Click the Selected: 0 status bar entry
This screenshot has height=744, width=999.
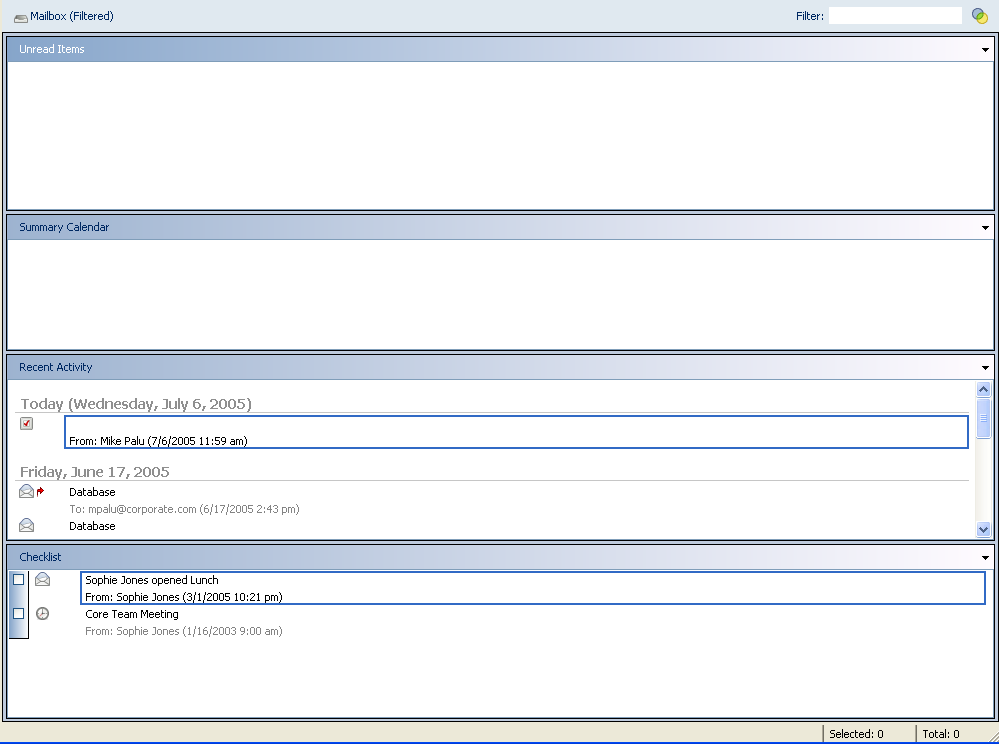(x=856, y=734)
